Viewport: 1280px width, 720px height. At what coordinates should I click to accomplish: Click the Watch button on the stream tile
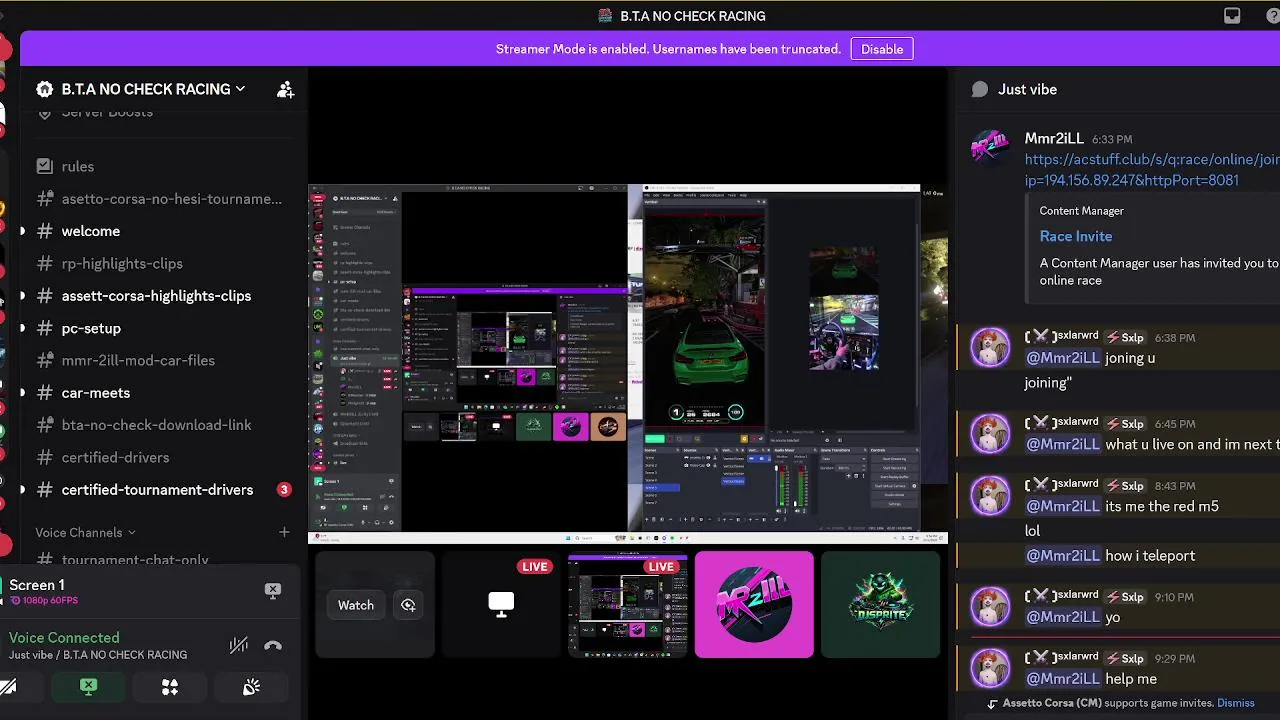[x=356, y=605]
